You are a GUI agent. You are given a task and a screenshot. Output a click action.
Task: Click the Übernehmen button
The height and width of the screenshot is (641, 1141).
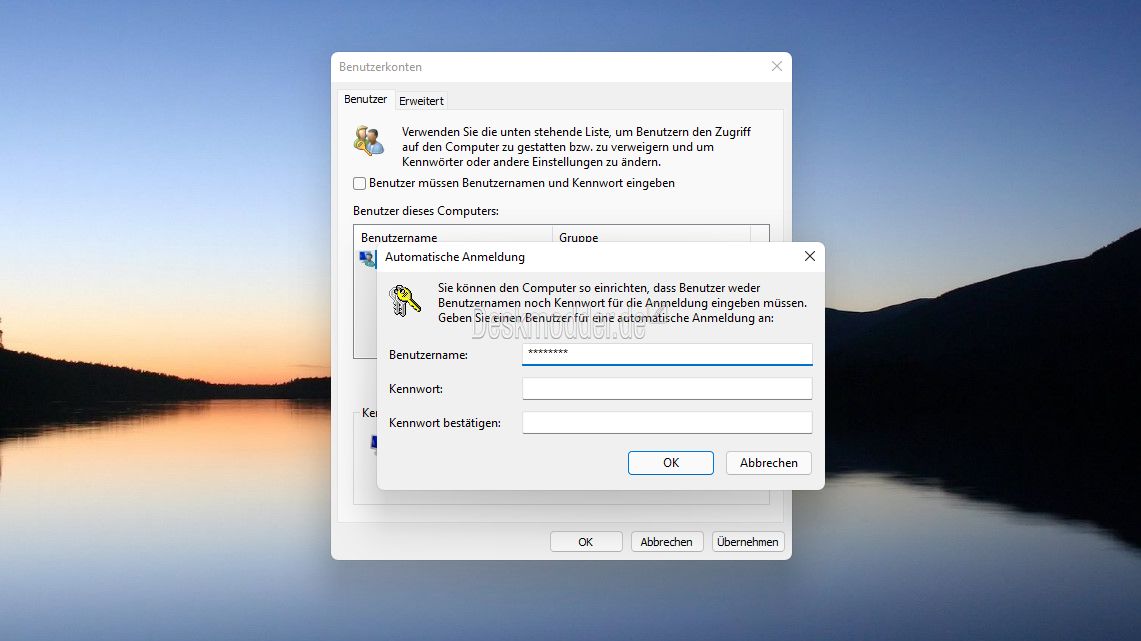point(748,542)
